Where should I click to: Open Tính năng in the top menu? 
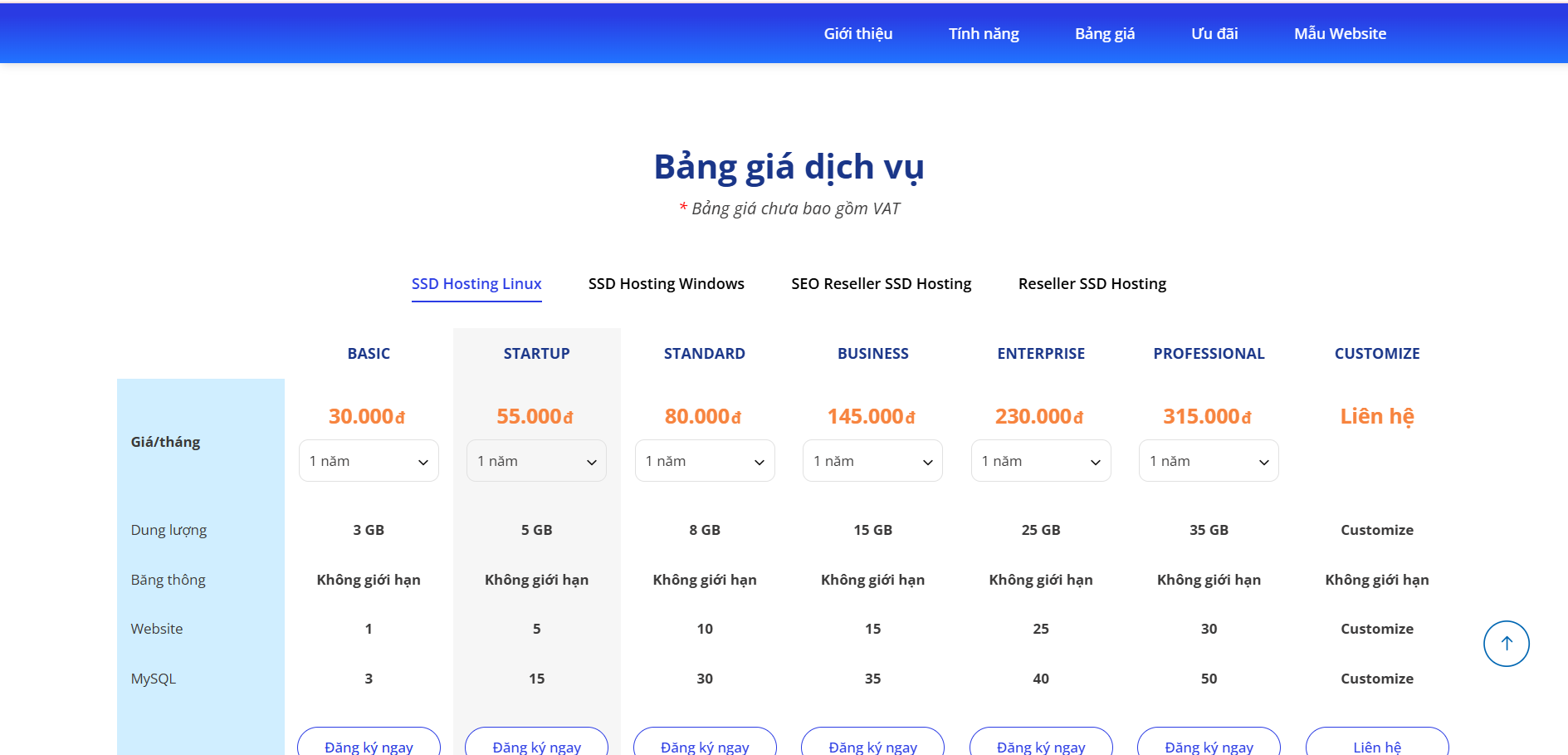point(984,34)
